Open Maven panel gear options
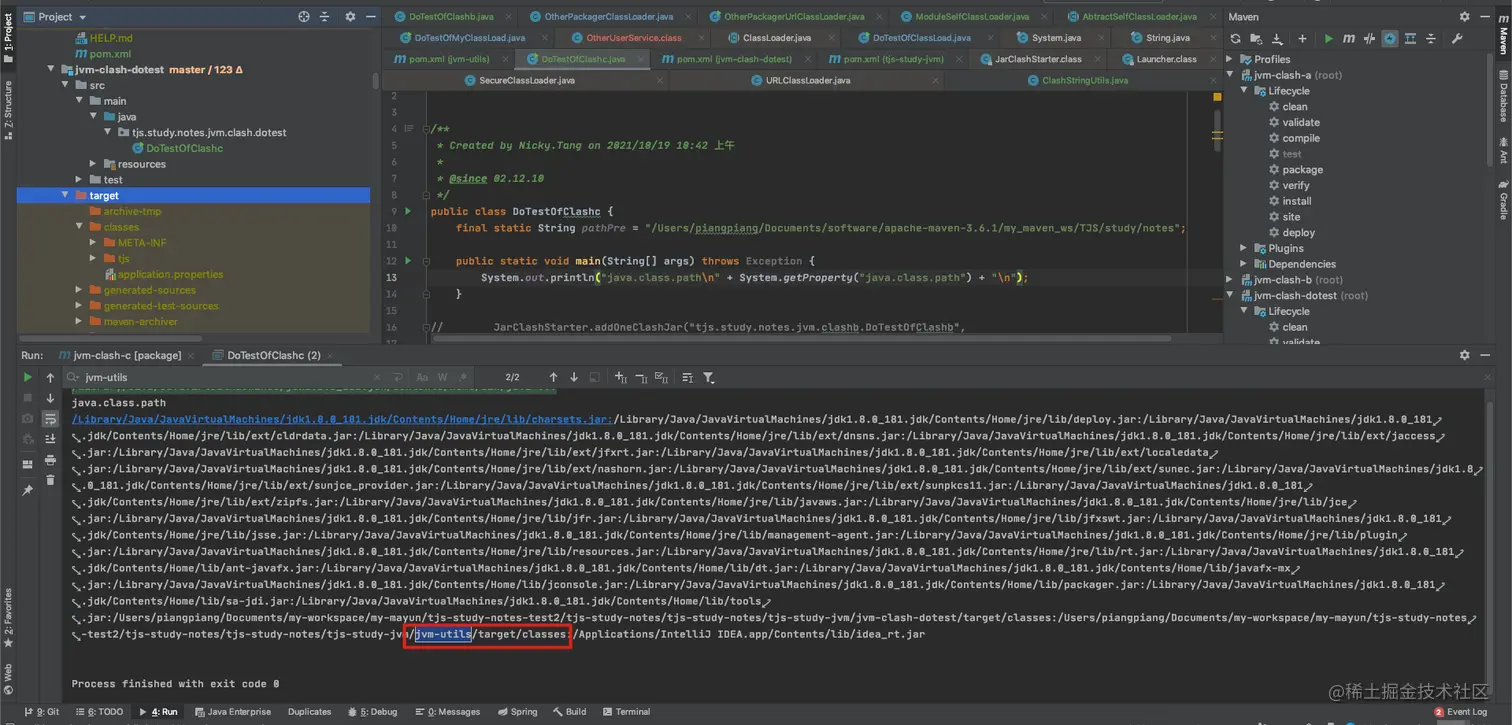The image size is (1512, 725). [x=1465, y=17]
